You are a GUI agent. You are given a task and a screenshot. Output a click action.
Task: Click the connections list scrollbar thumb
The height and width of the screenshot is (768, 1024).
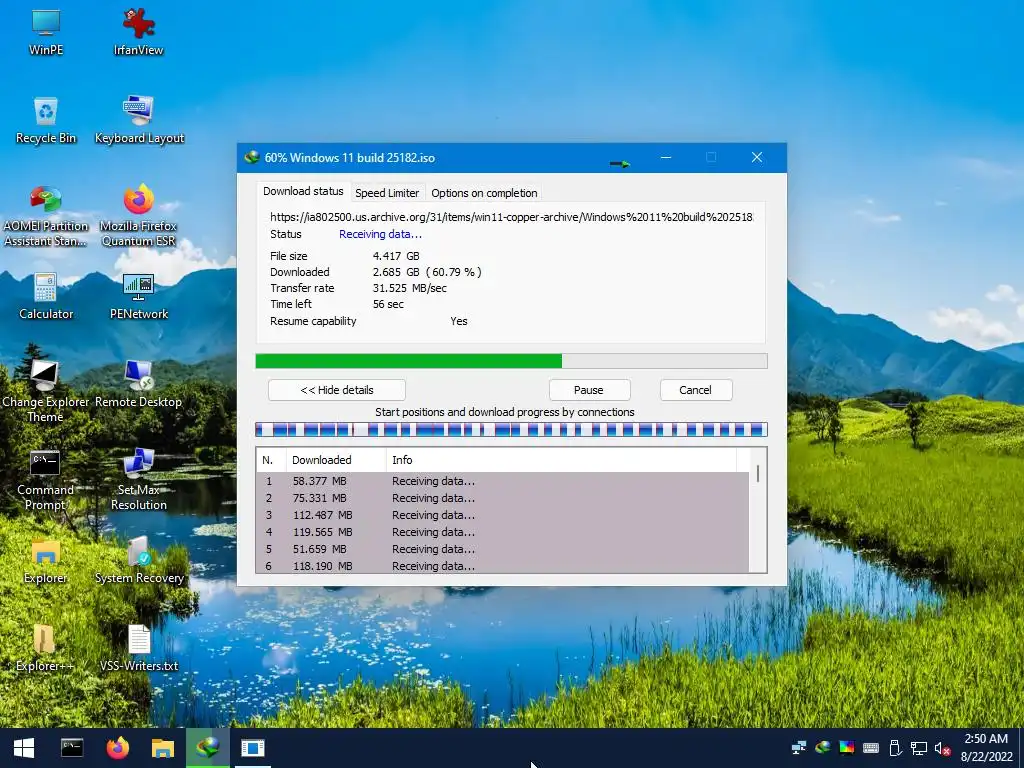click(x=758, y=473)
